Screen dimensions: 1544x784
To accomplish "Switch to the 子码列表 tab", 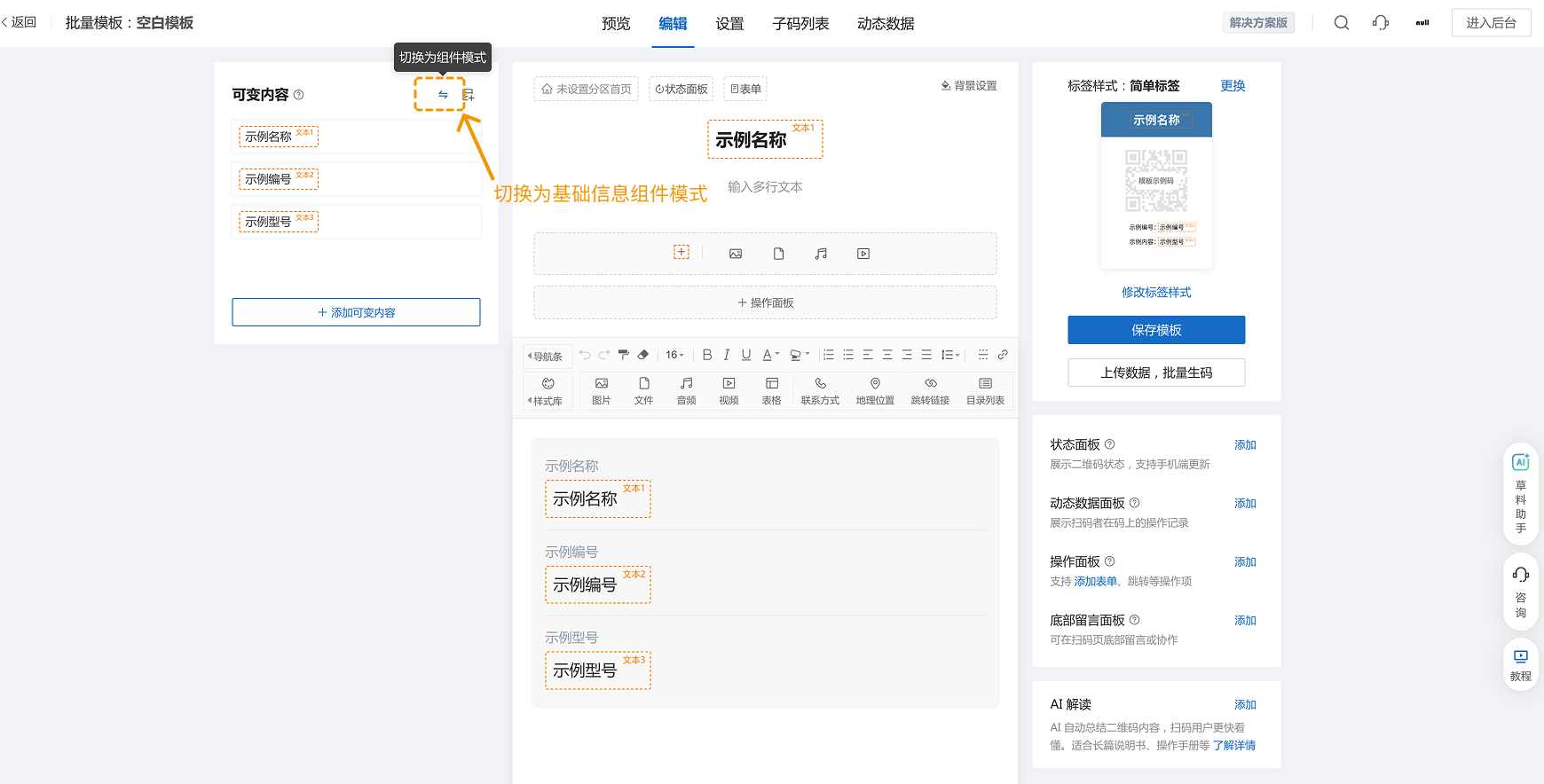I will (800, 24).
